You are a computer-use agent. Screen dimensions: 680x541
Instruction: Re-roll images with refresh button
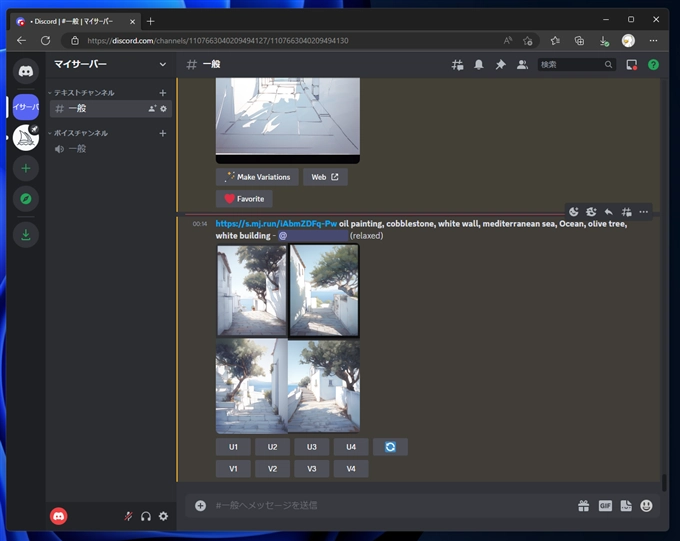click(x=390, y=447)
